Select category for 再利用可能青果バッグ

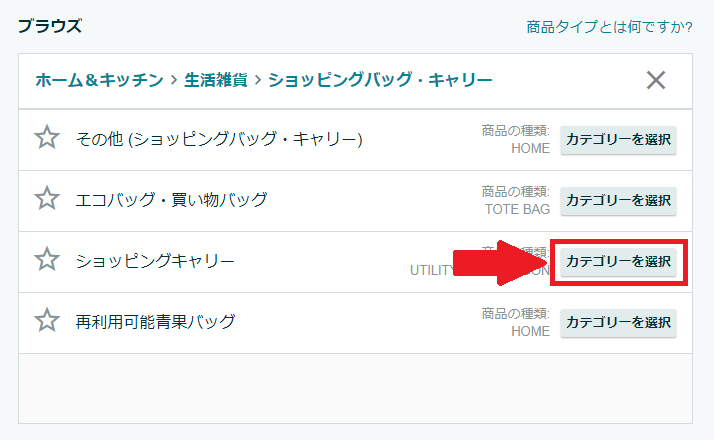[x=618, y=322]
